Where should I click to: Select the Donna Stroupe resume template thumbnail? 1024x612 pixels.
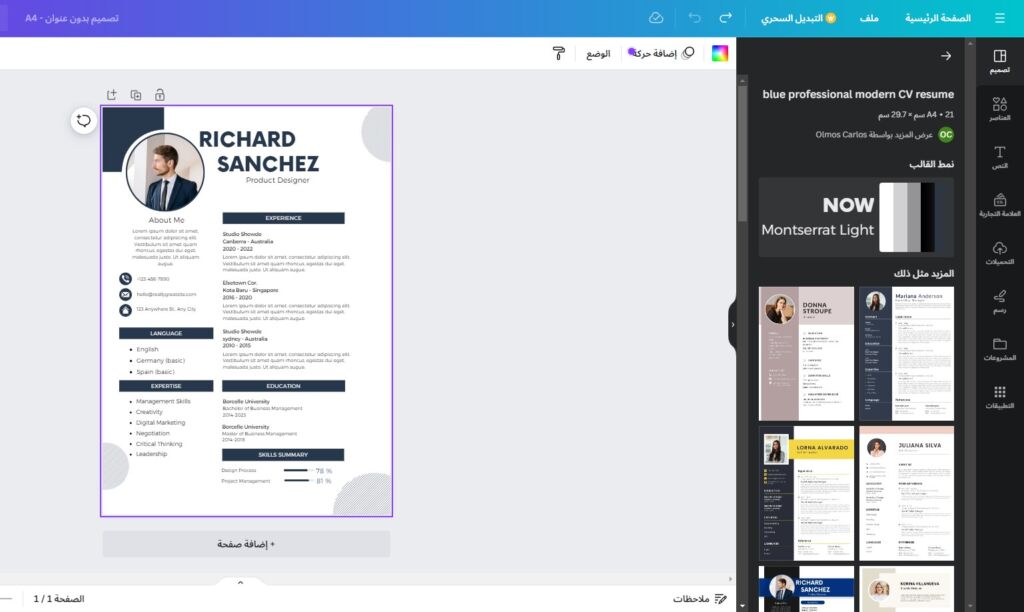[x=806, y=353]
